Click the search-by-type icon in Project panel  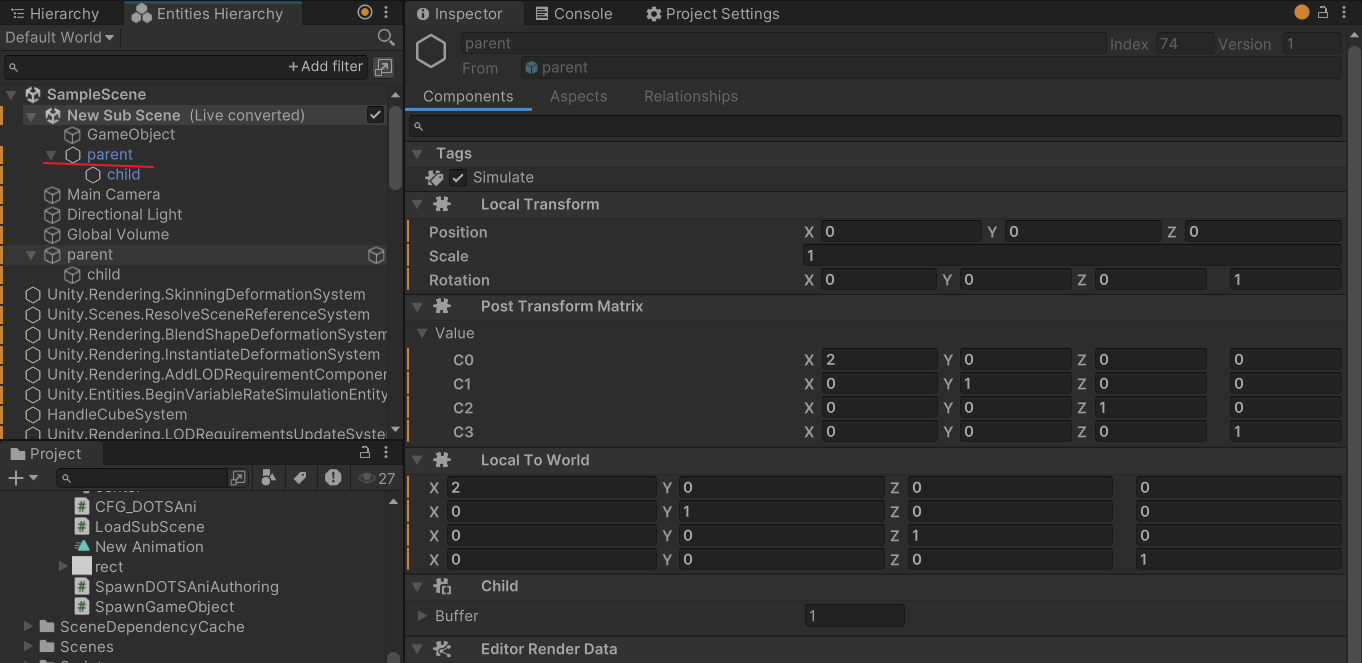coord(268,478)
